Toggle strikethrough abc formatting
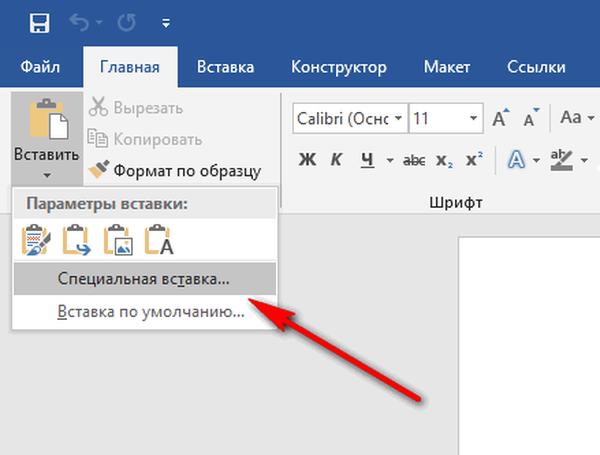Screen dimensions: 600x455 [x=413, y=160]
